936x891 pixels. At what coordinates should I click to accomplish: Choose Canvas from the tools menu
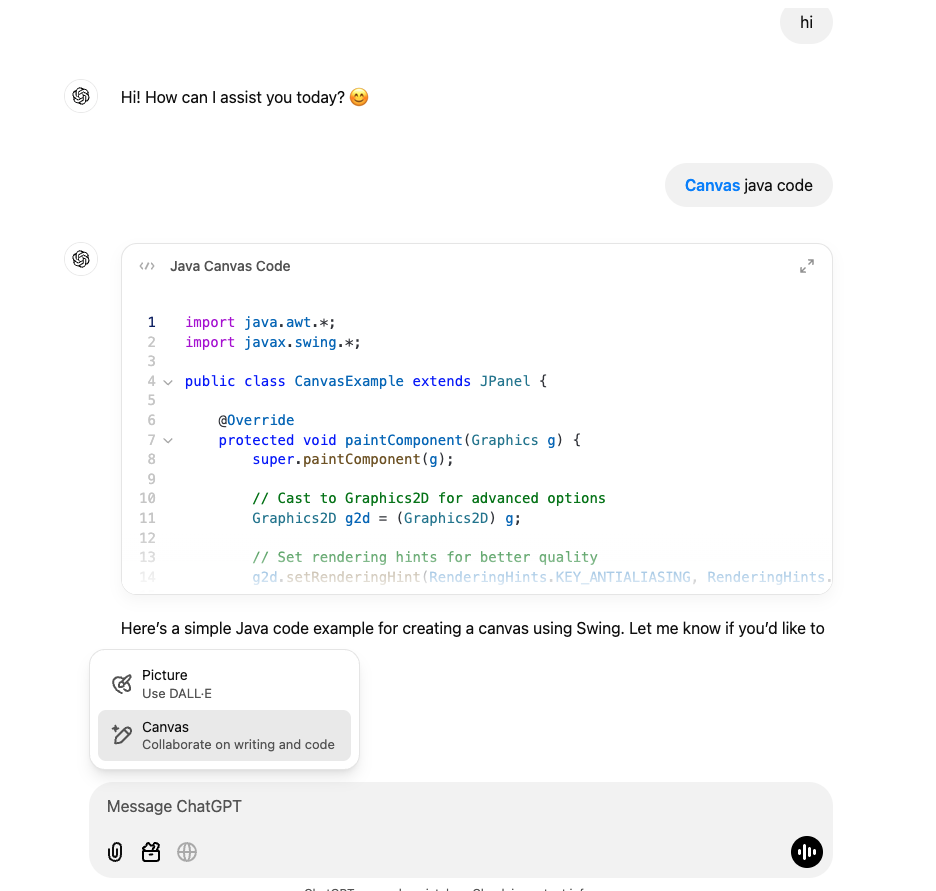224,735
